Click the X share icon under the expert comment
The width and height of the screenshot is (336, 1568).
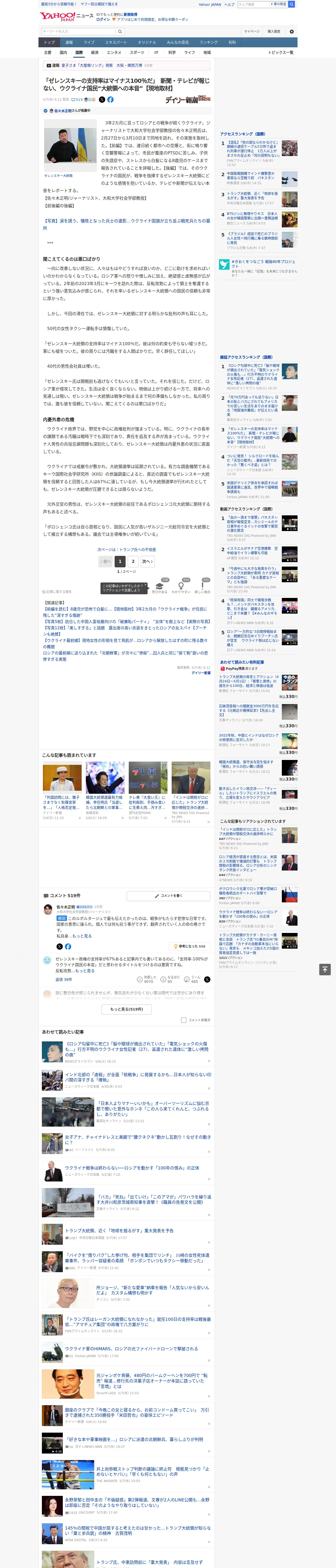tap(59, 947)
